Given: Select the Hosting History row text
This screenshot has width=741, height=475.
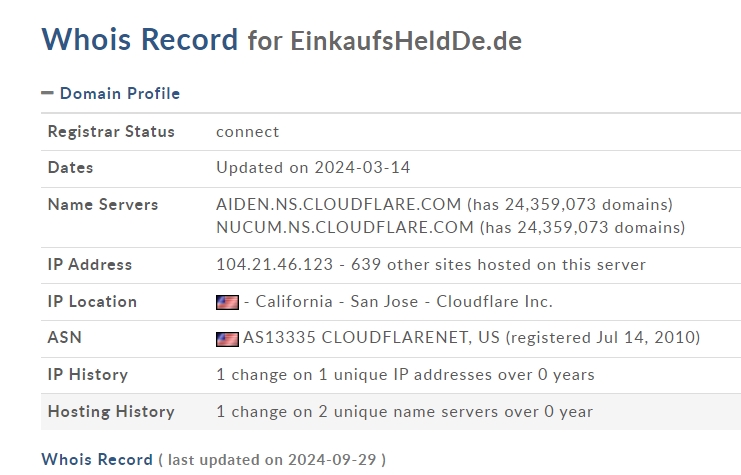Looking at the screenshot, I should [x=405, y=412].
